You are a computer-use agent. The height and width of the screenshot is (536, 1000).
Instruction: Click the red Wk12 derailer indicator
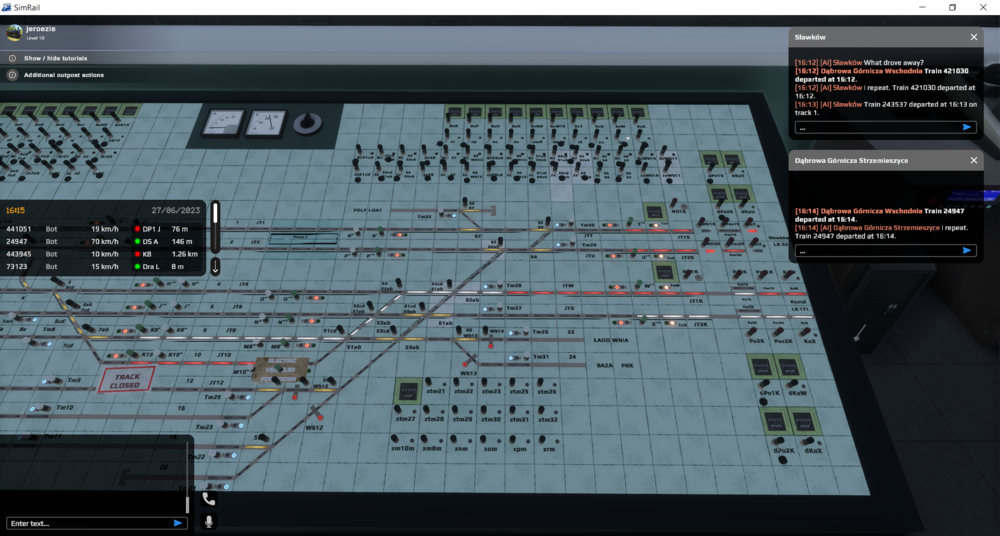tap(320, 418)
